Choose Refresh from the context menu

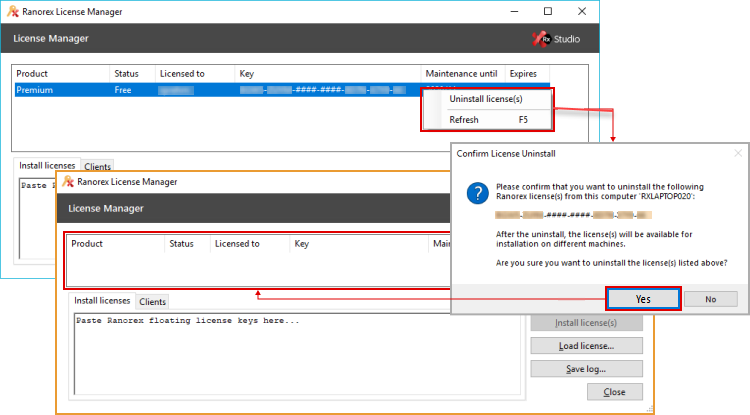click(x=487, y=120)
